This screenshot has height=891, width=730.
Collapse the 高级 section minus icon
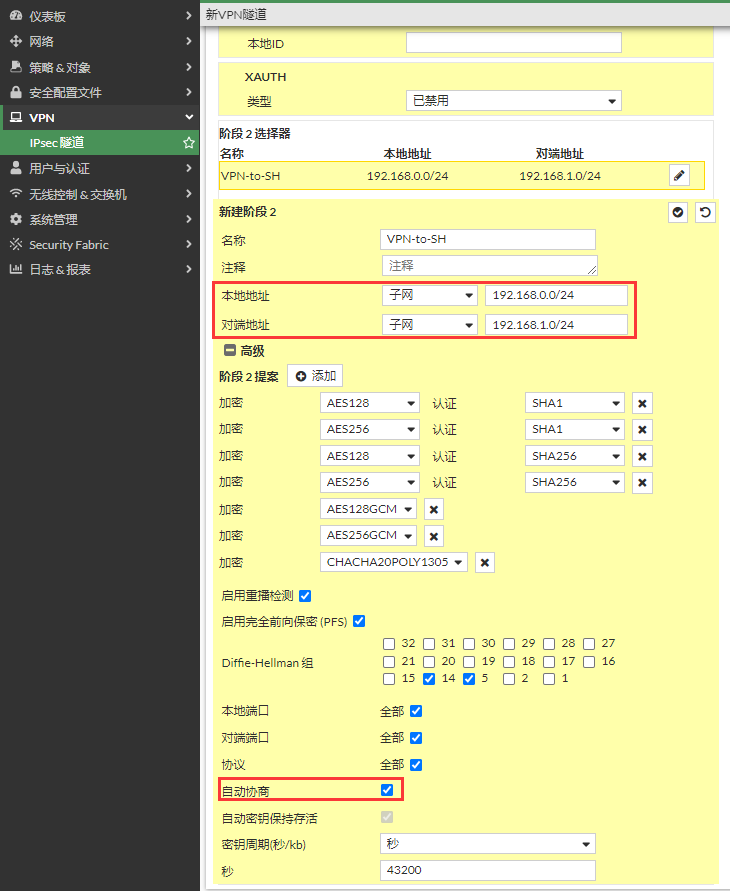[x=229, y=351]
